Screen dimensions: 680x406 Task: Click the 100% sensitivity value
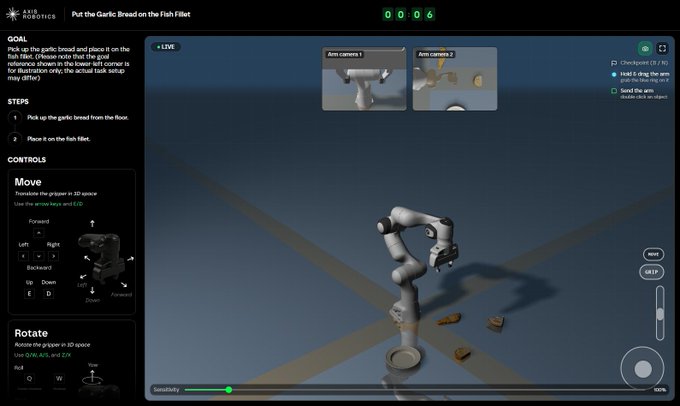(660, 390)
